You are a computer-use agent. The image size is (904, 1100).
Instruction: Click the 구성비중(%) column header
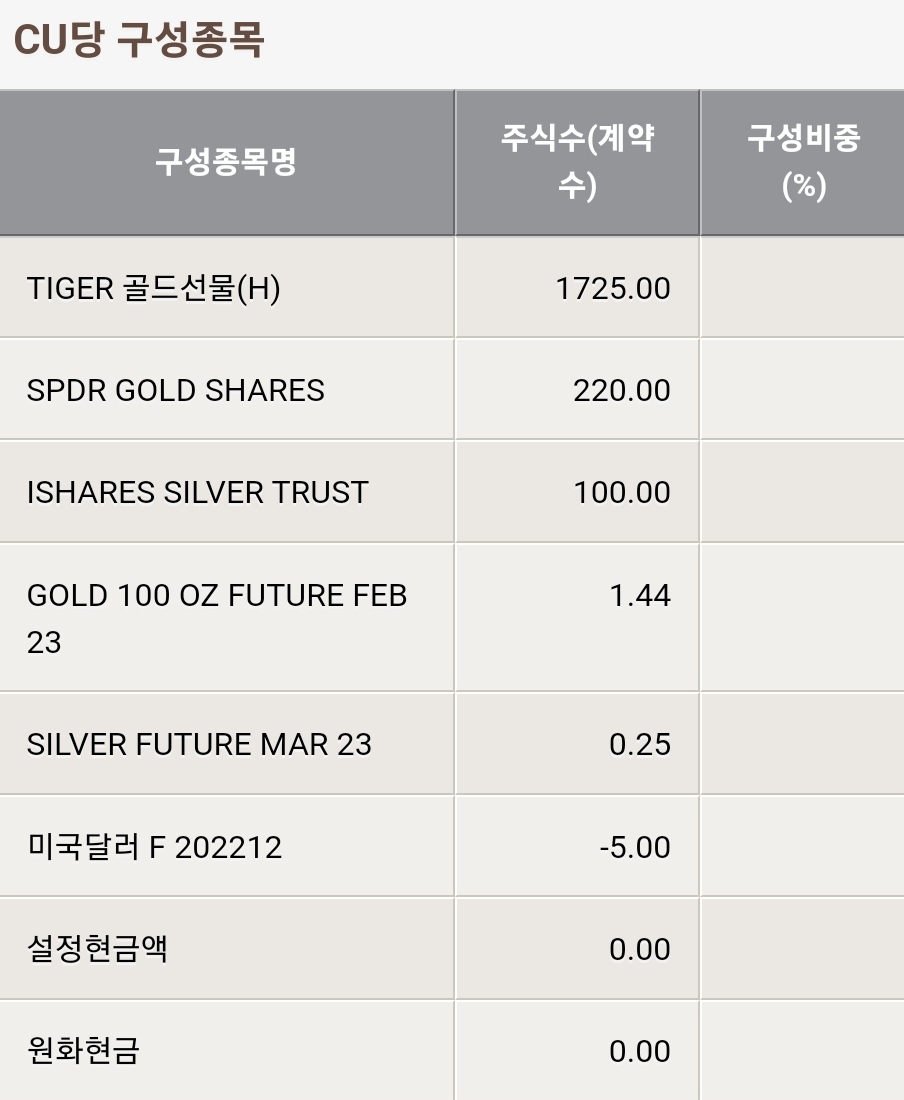tap(802, 162)
